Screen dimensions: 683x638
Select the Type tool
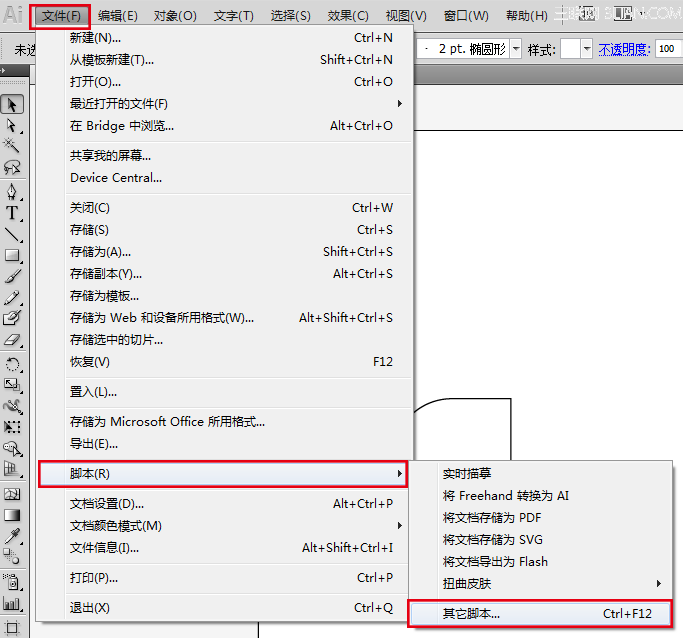point(12,213)
